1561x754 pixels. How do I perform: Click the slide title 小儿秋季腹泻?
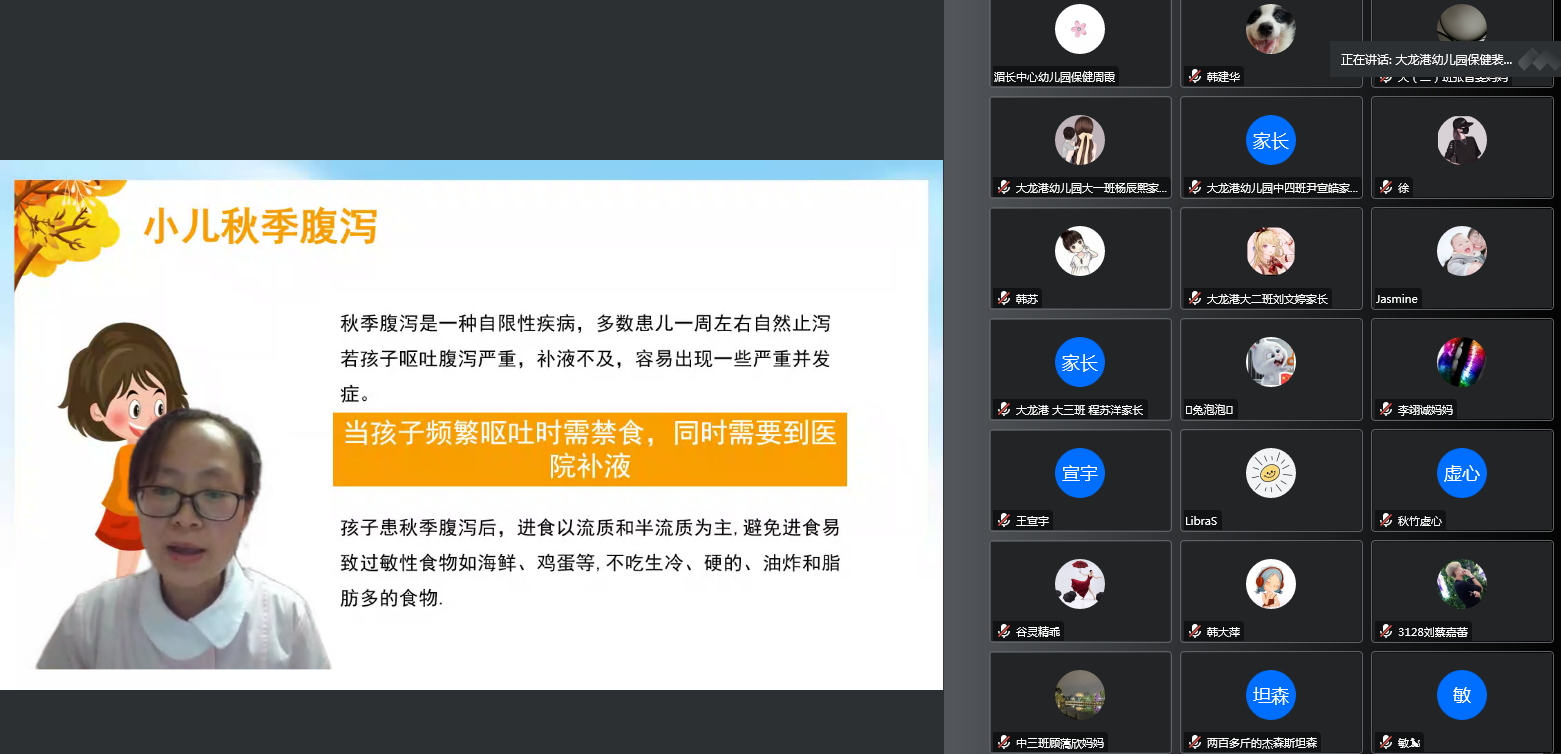[261, 226]
